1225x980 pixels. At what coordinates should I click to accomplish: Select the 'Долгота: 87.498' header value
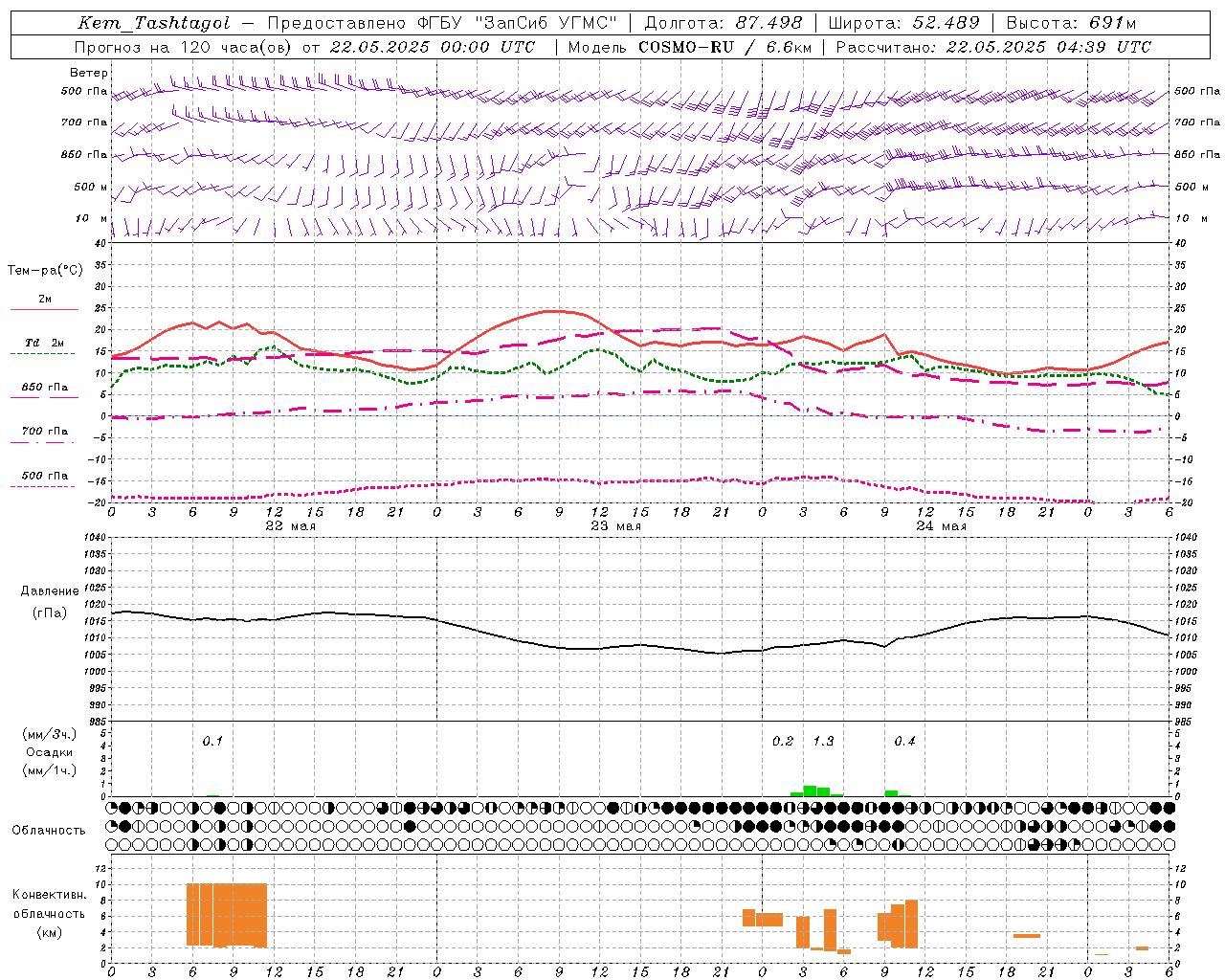coord(724,23)
